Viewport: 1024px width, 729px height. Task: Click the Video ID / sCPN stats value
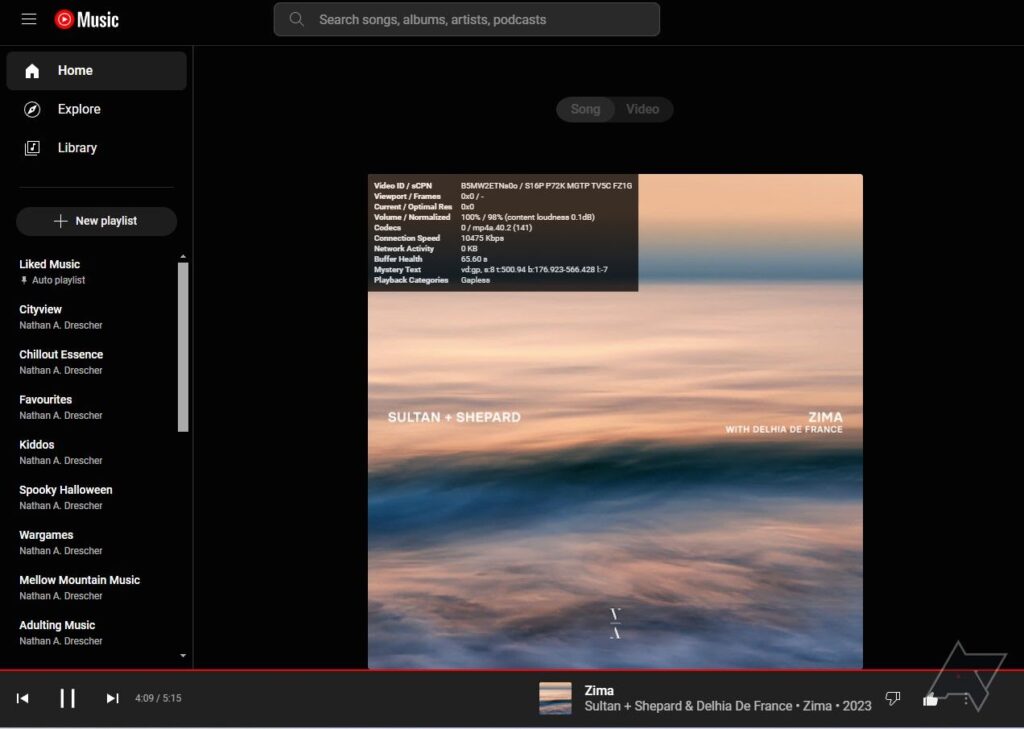click(546, 186)
